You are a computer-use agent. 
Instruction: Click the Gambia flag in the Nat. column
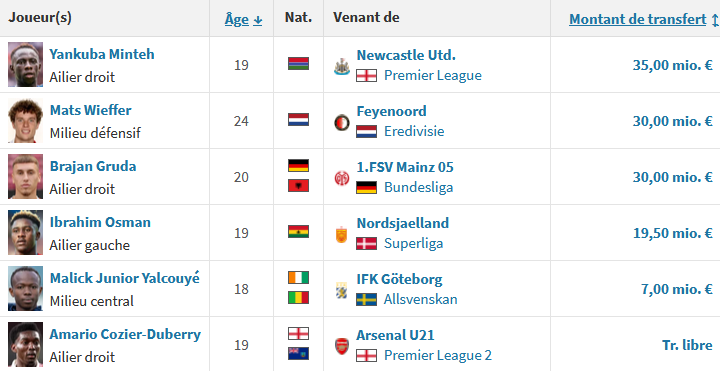click(x=298, y=63)
